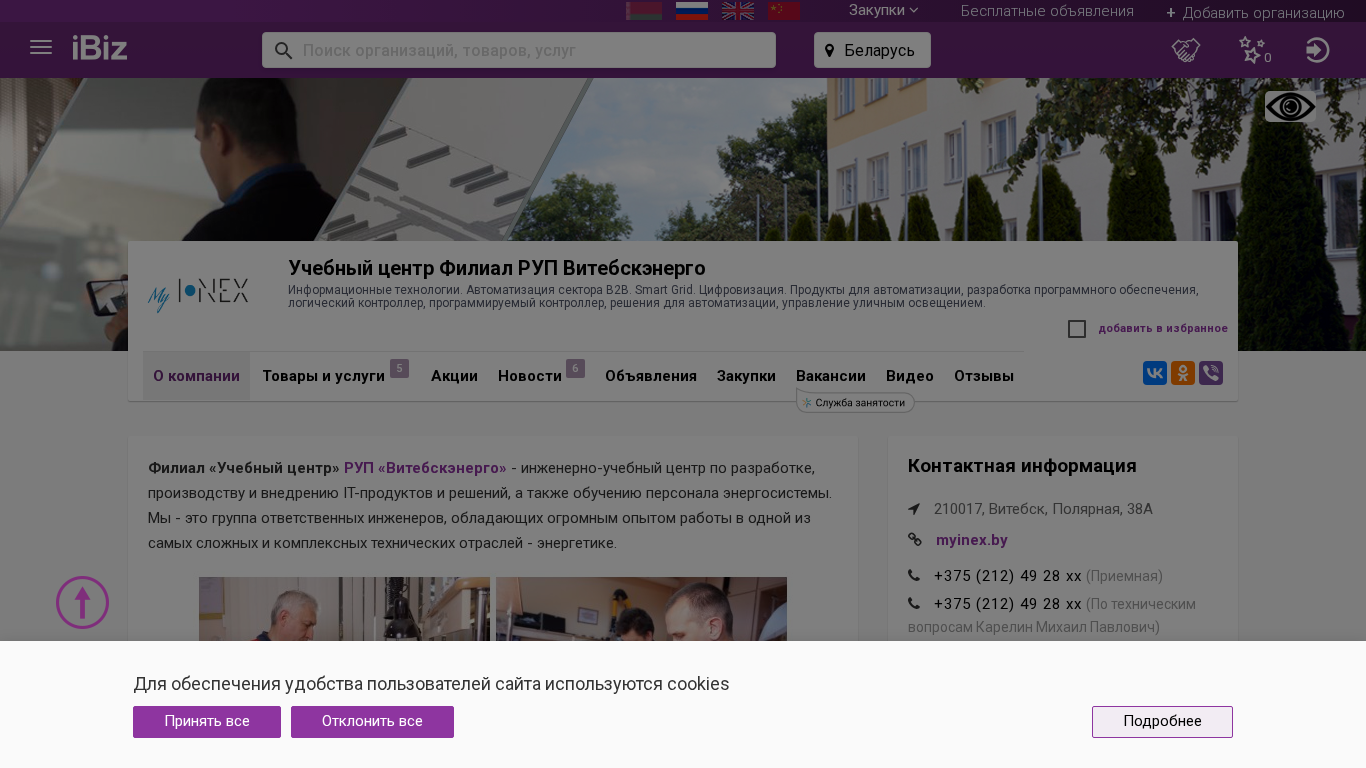Open the 'РУП «Витебскэнерго»' link
The height and width of the screenshot is (768, 1366).
(x=425, y=468)
